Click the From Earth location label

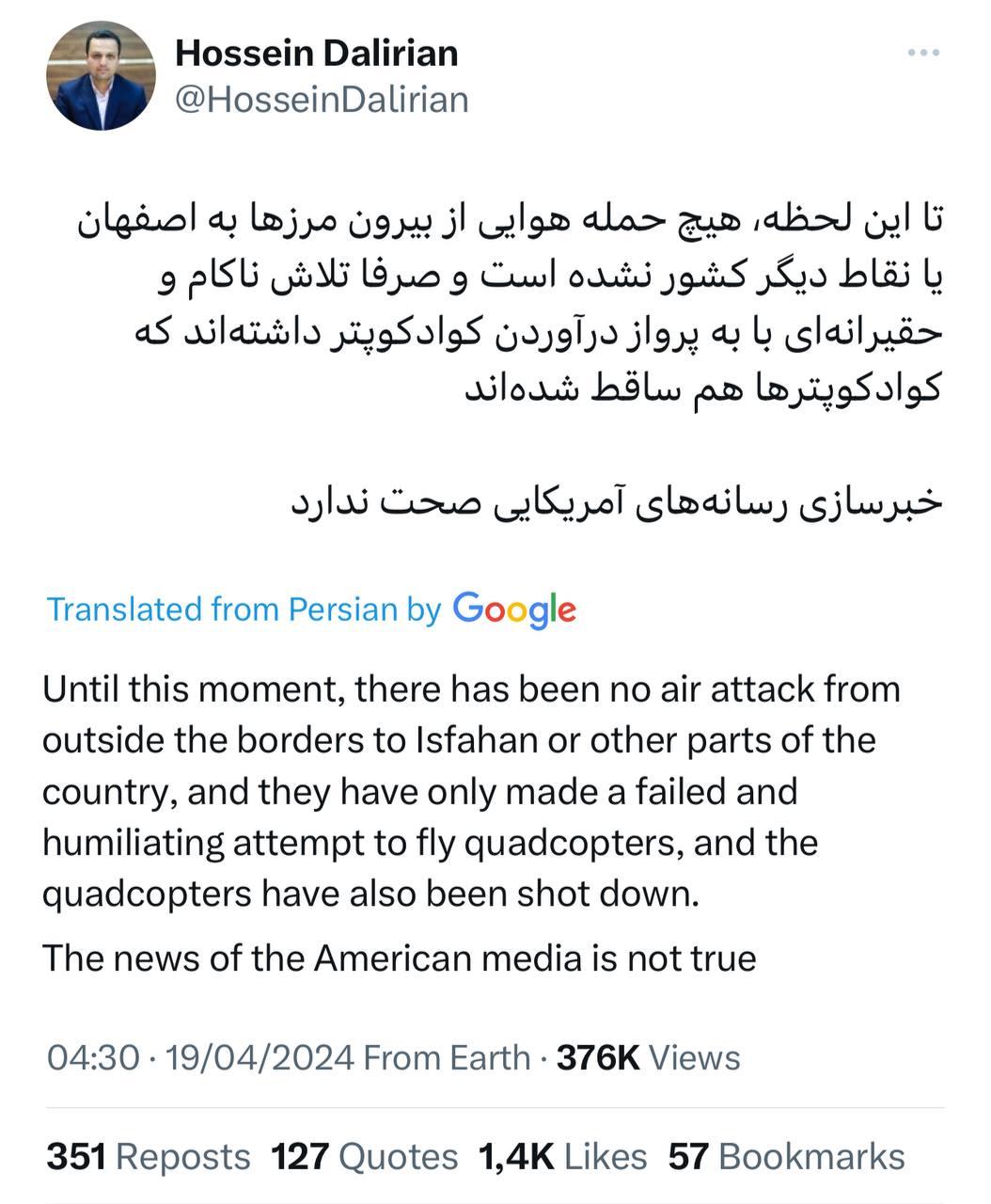click(x=447, y=1058)
